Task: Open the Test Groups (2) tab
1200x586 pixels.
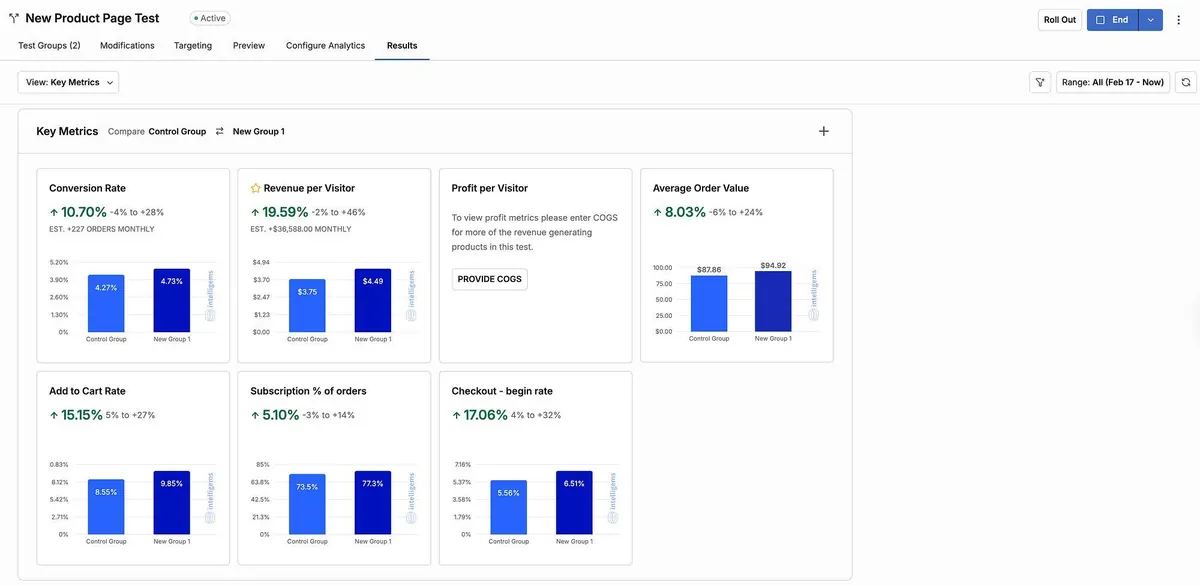Action: (x=49, y=46)
